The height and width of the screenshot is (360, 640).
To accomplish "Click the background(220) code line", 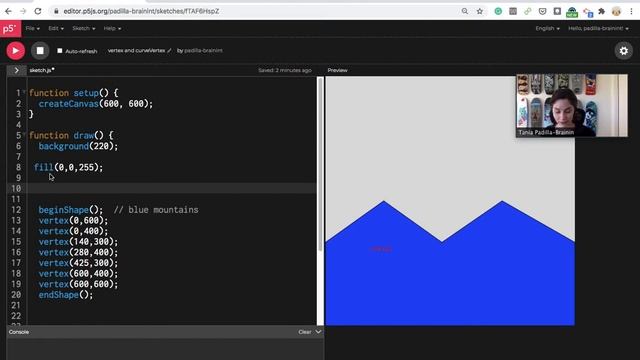I will (78, 146).
